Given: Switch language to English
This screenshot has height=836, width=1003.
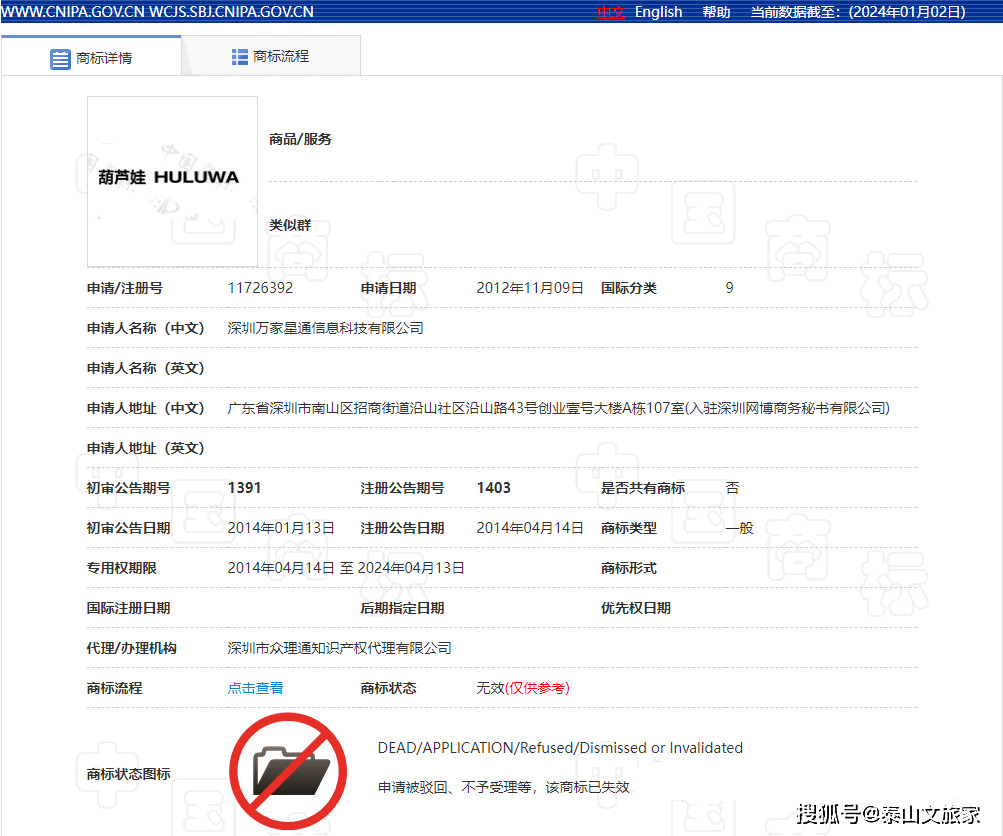Looking at the screenshot, I should click(658, 12).
